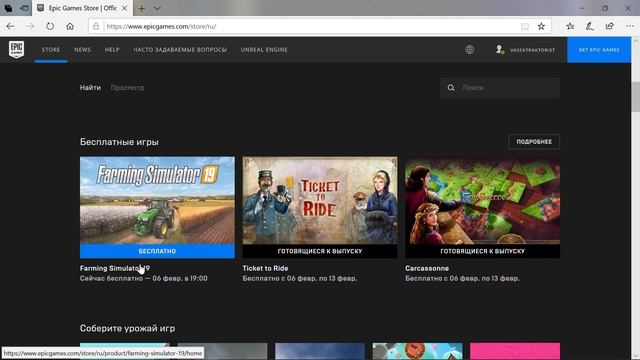Reload the page with refresh icon
640x360 pixels.
point(50,27)
